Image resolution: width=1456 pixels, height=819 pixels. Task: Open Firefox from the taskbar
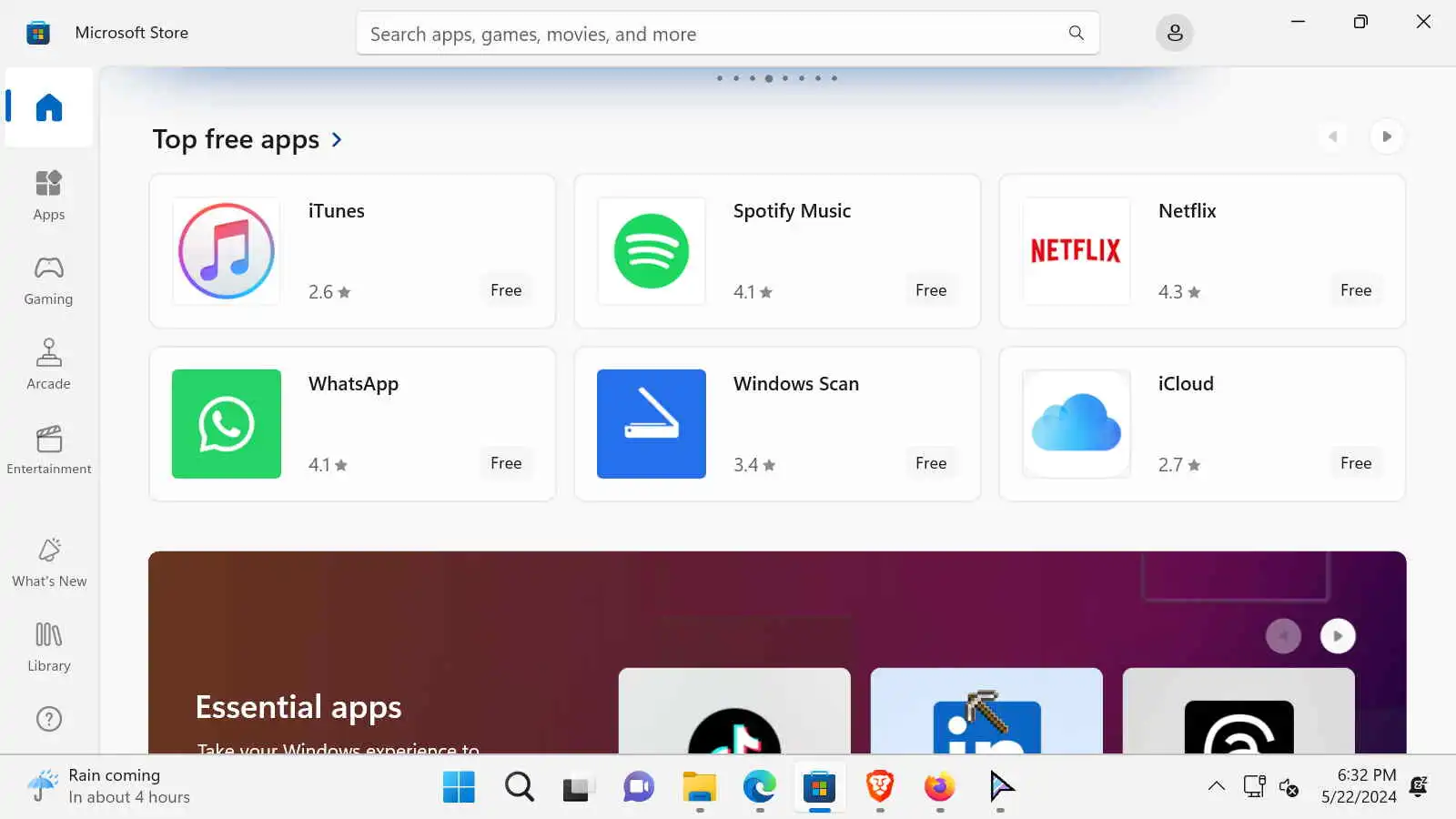pyautogui.click(x=940, y=787)
